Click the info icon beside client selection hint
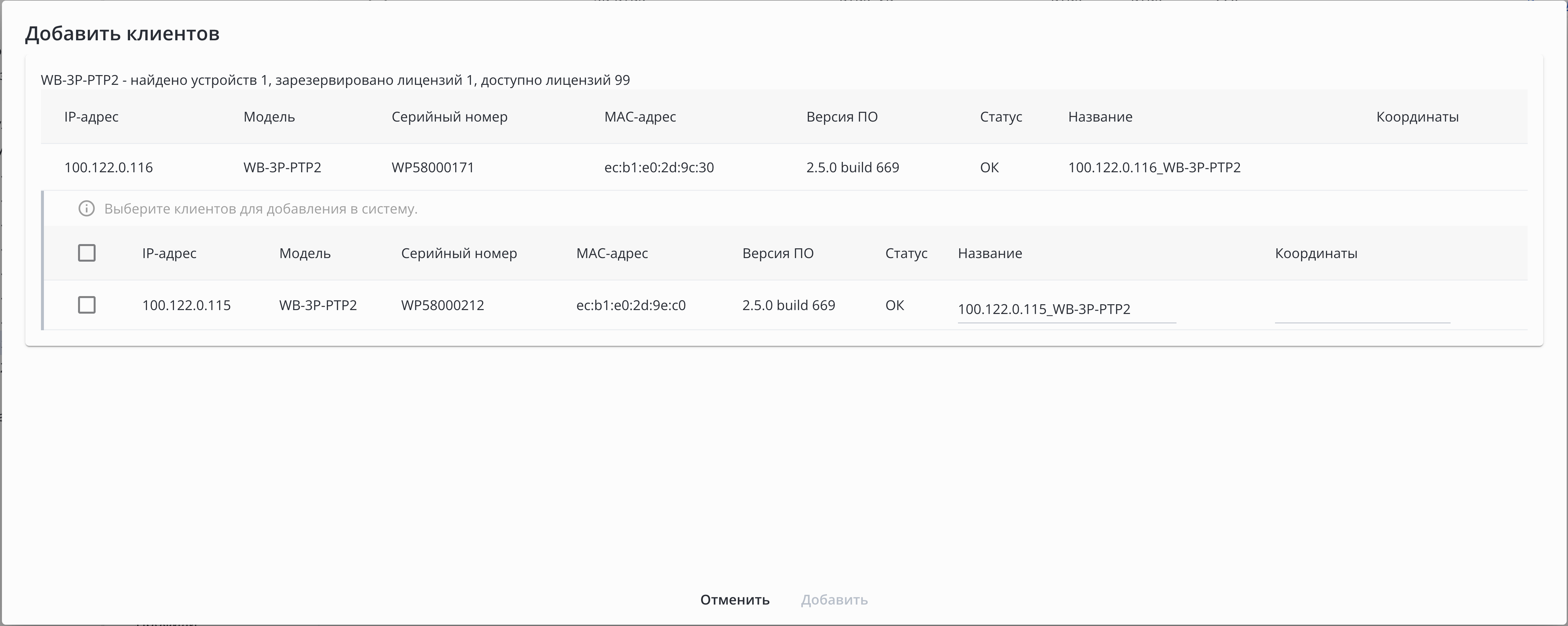Viewport: 1568px width, 626px height. tap(86, 209)
